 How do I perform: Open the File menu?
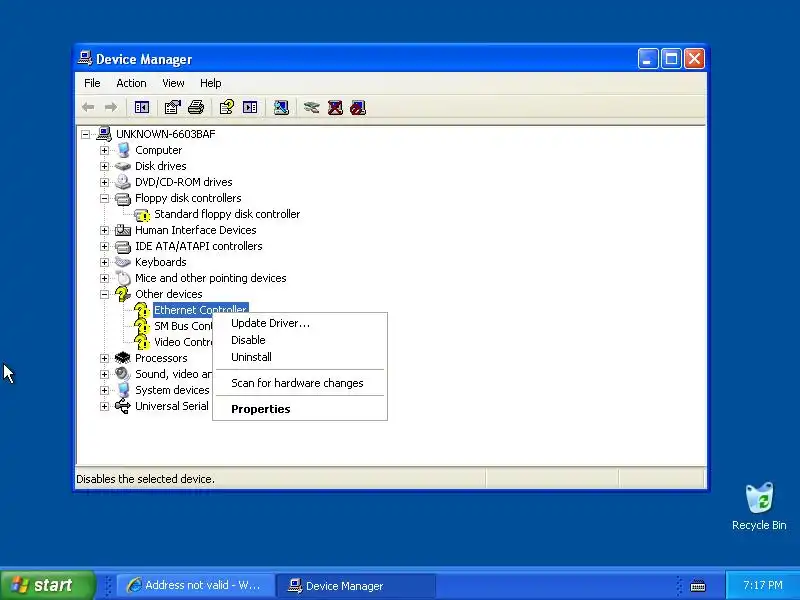92,83
